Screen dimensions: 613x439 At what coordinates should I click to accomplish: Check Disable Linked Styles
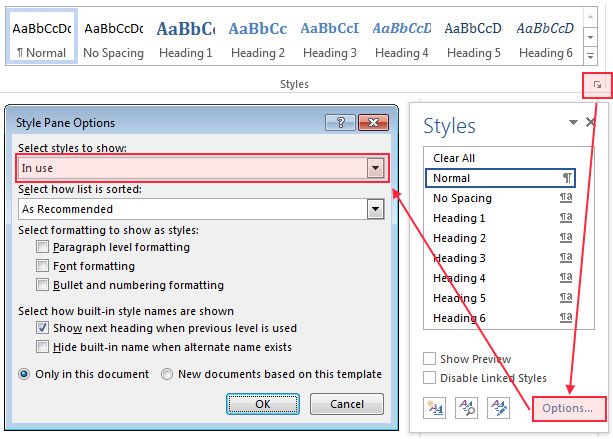(x=429, y=378)
